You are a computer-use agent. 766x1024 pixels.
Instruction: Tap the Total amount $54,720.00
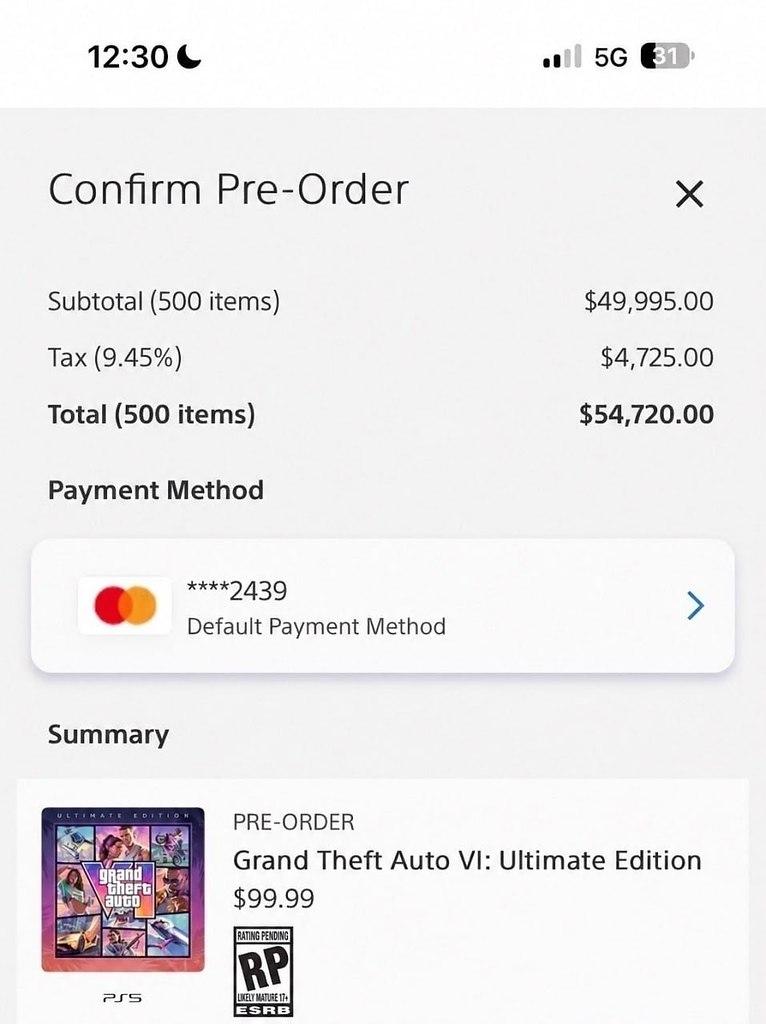pos(646,414)
